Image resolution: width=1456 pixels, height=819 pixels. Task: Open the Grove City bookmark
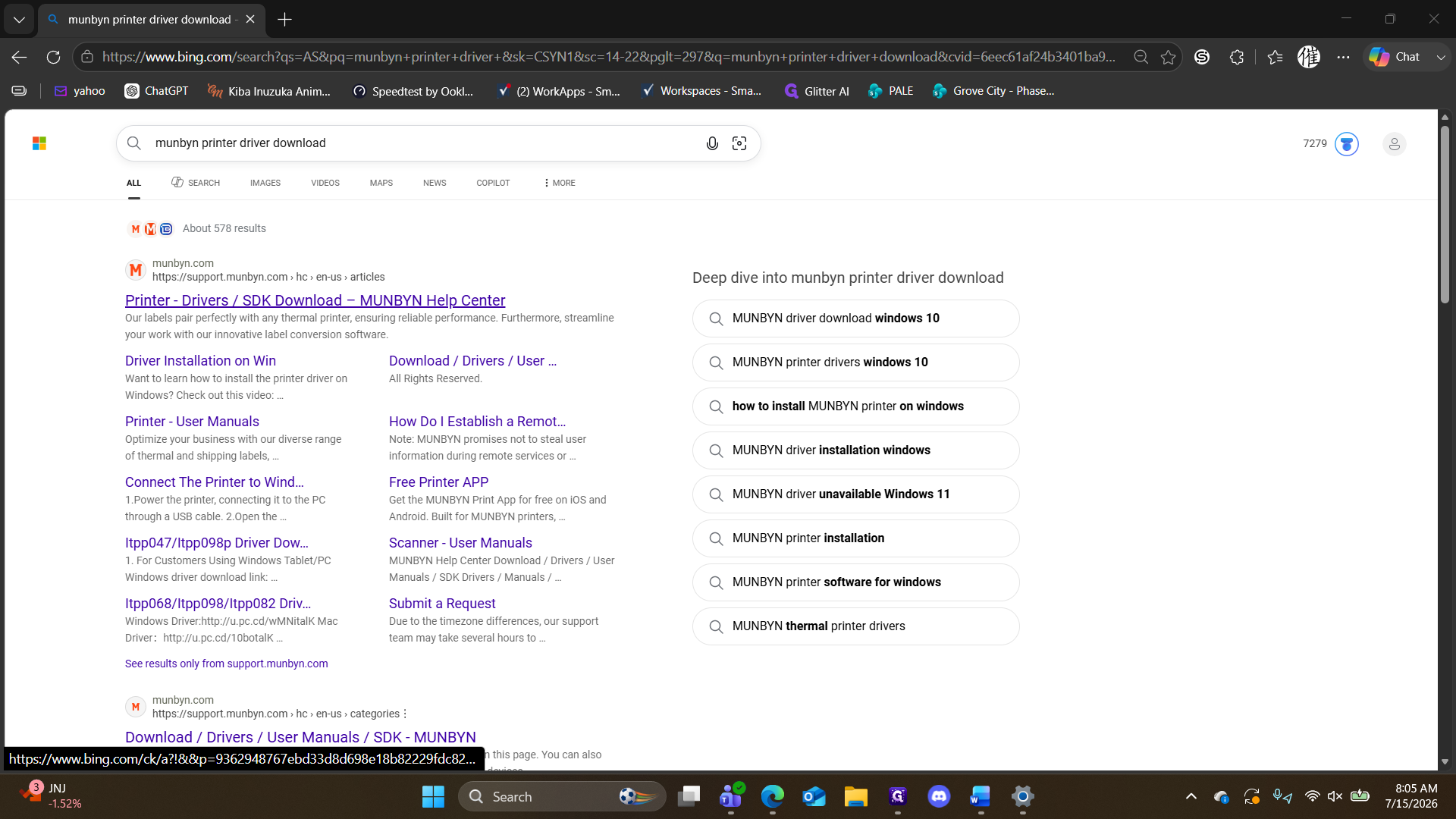click(993, 91)
